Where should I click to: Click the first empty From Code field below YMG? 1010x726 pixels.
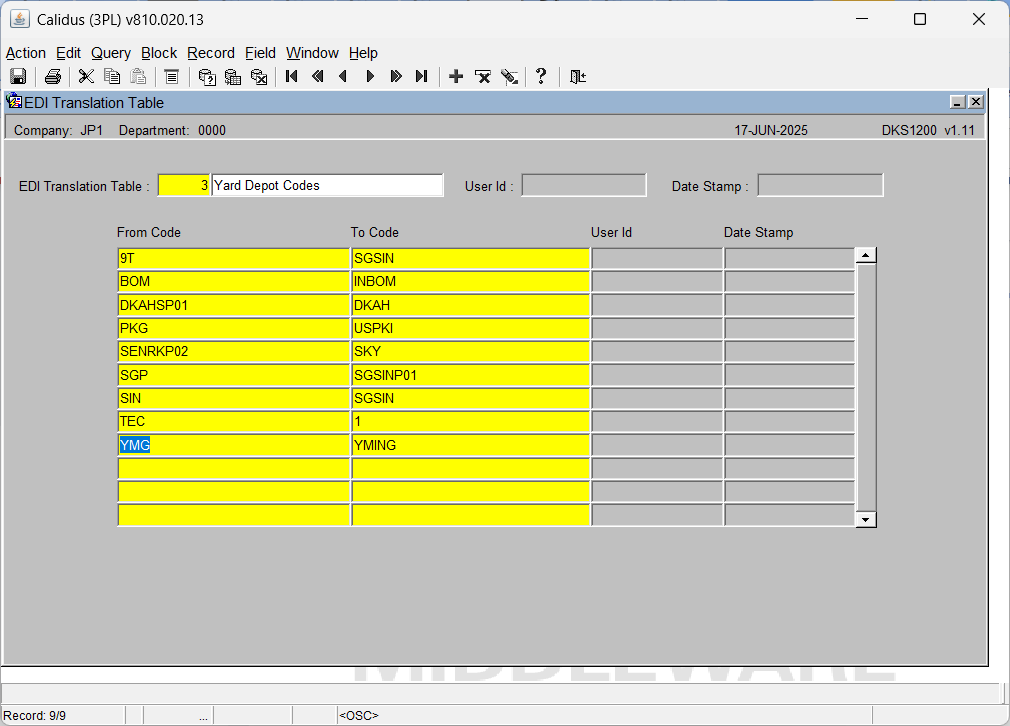tap(234, 468)
